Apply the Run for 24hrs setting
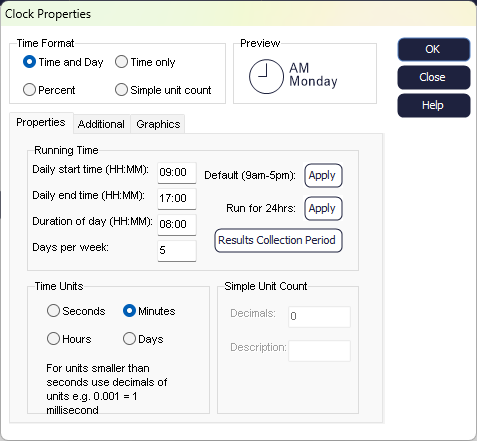Screen dimensions: 477x441 click(323, 209)
